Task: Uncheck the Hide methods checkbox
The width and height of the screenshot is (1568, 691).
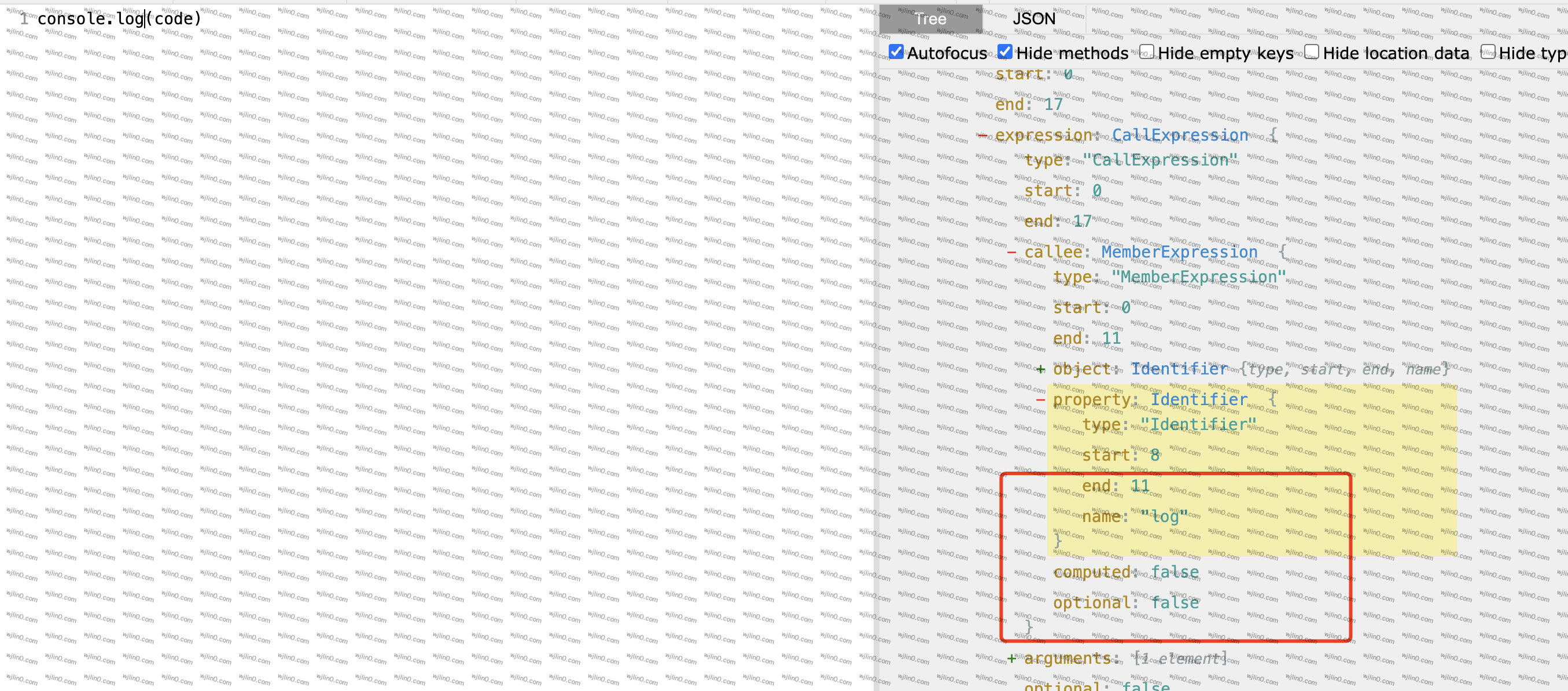Action: click(x=1005, y=52)
